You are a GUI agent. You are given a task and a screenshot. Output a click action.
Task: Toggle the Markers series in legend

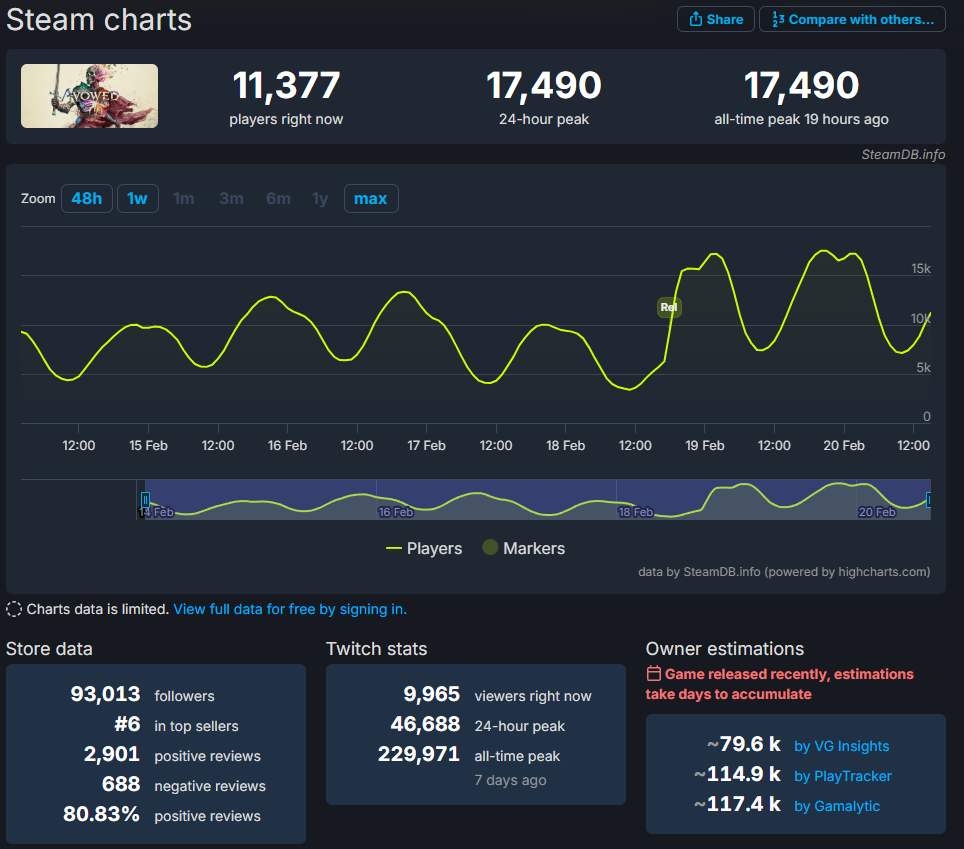click(x=524, y=548)
